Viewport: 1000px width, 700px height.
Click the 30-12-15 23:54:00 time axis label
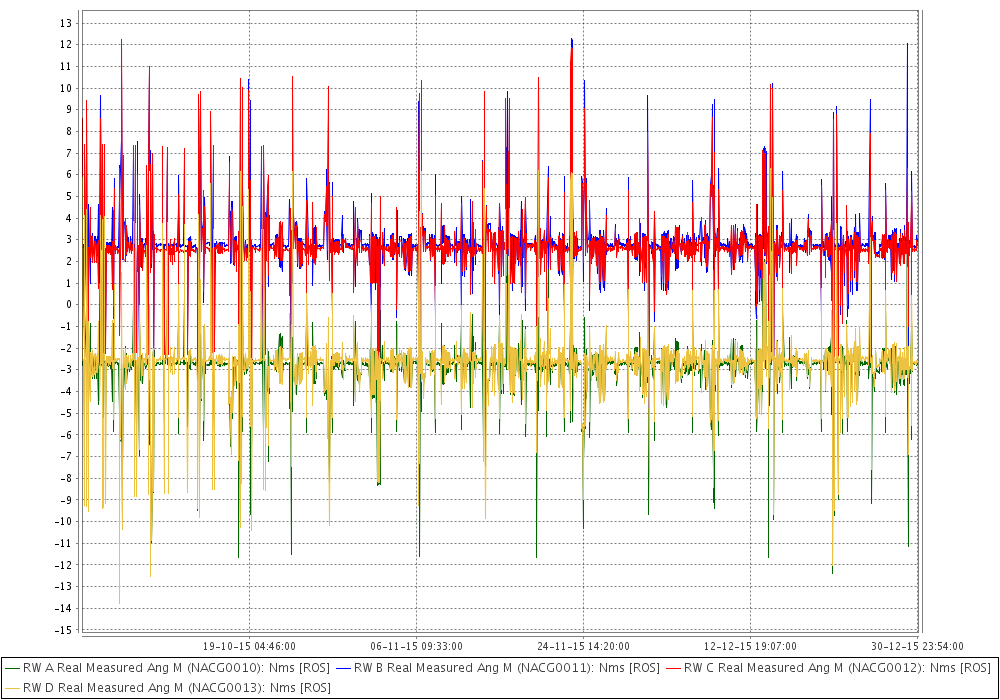click(917, 646)
